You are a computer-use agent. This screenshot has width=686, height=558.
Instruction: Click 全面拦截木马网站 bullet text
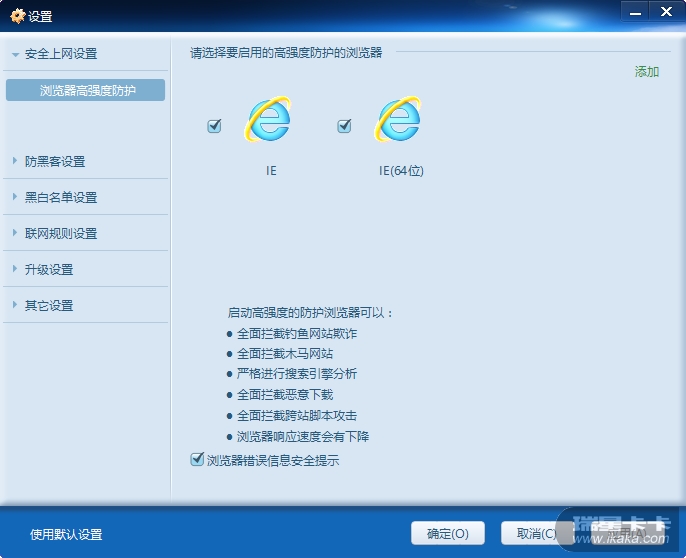(285, 354)
